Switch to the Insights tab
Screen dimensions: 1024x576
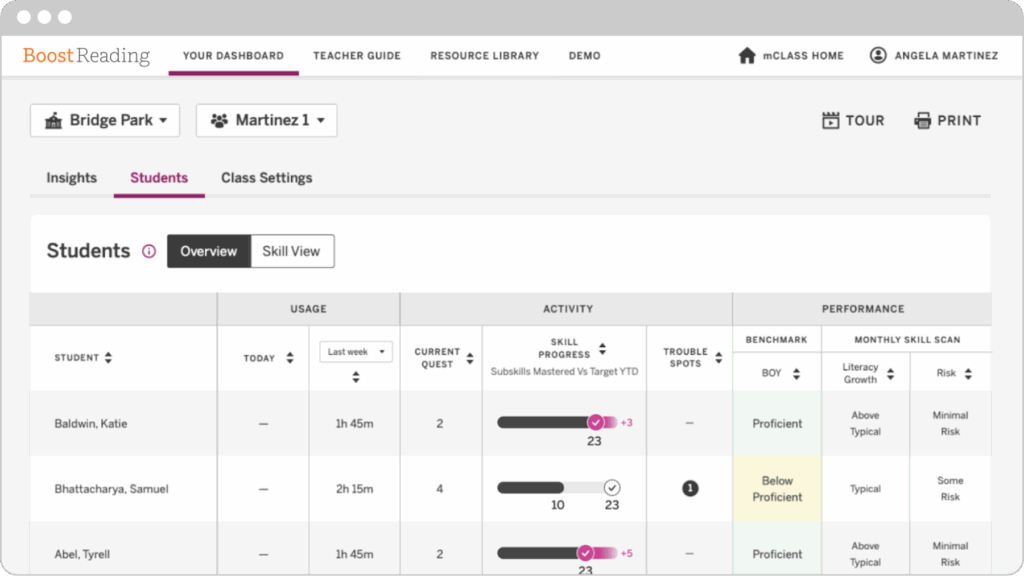pos(71,178)
